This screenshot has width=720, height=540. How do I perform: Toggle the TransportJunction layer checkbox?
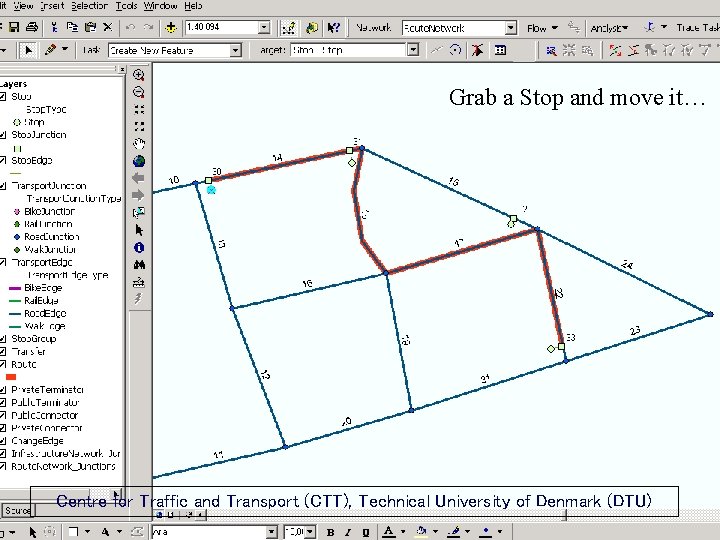point(3,186)
